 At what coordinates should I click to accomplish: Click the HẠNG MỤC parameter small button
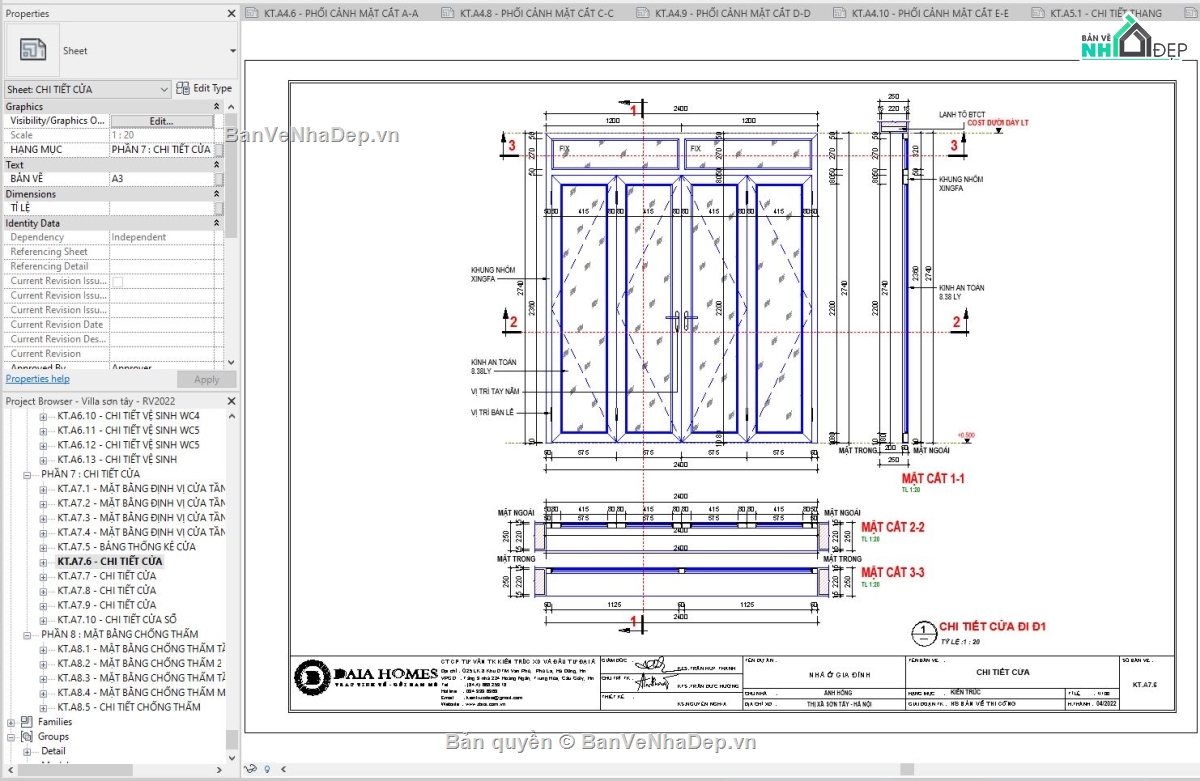point(218,150)
